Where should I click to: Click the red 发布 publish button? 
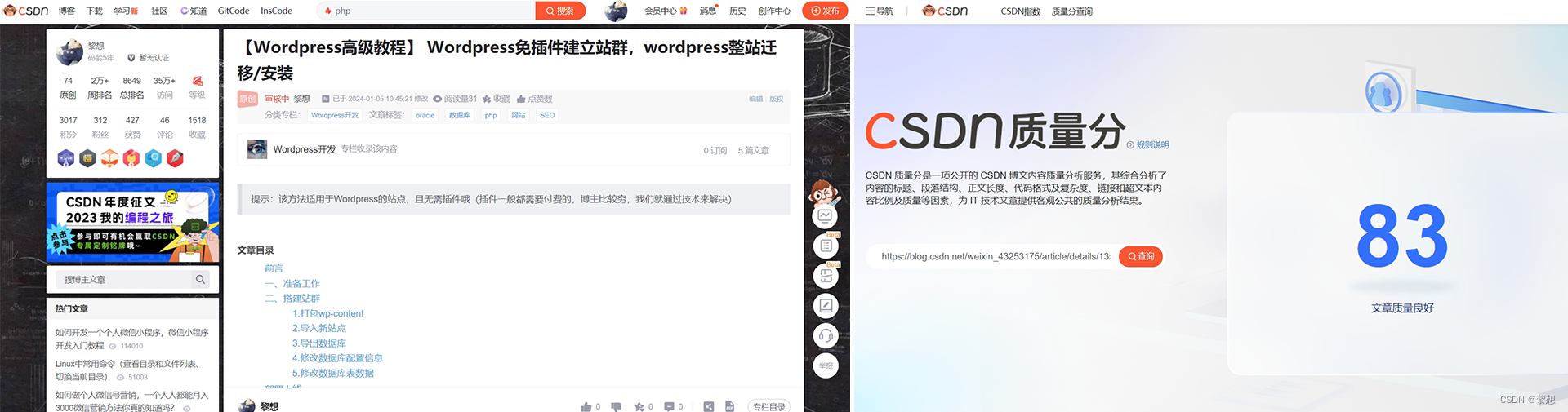(825, 11)
